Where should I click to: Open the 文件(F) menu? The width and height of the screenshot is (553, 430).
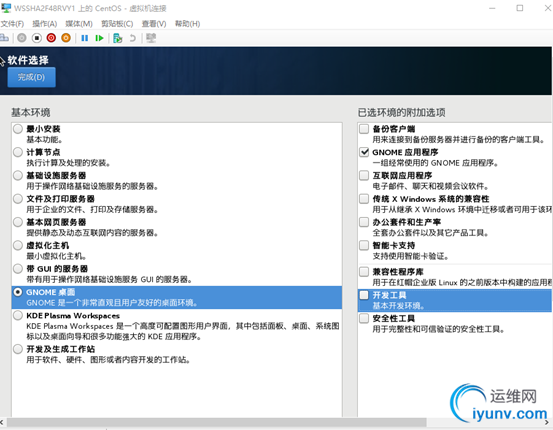[x=12, y=24]
